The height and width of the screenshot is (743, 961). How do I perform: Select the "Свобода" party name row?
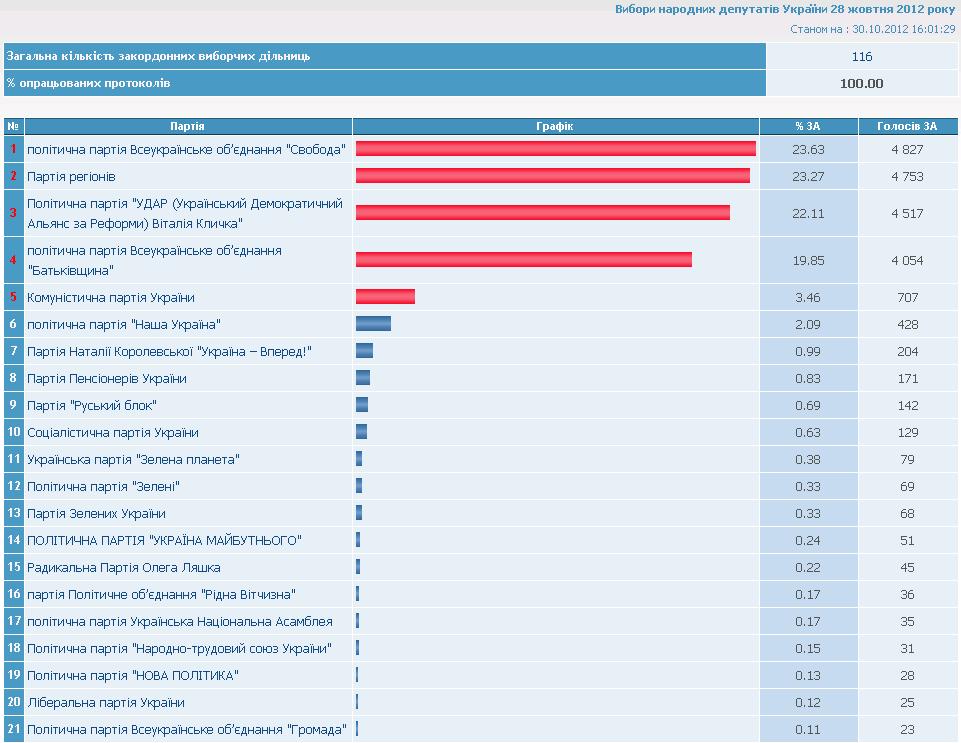186,149
